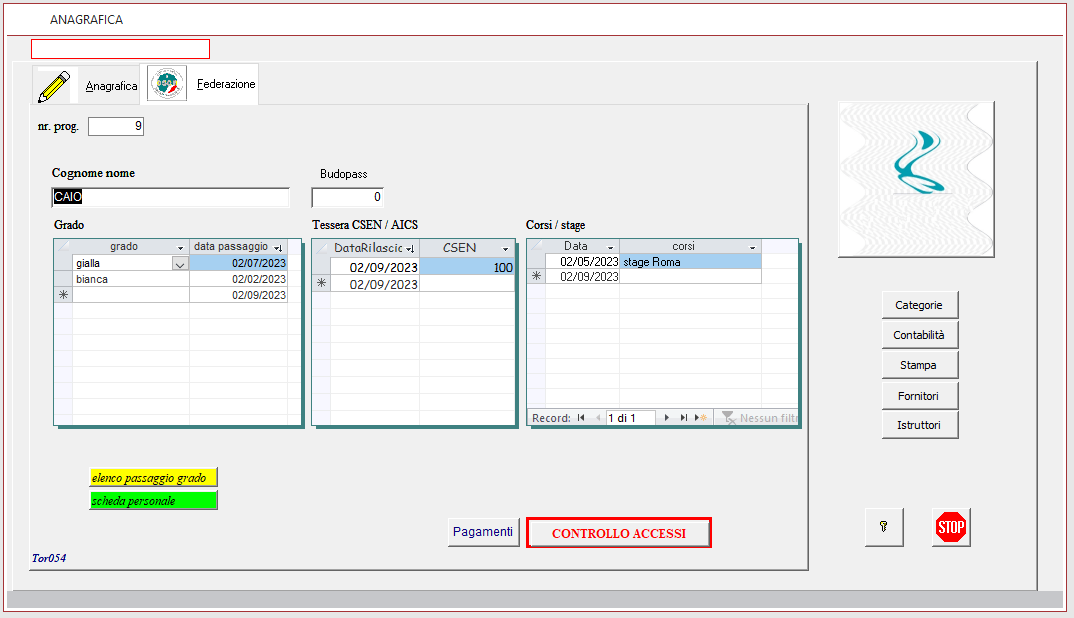This screenshot has width=1074, height=618.
Task: Switch to Anagrafica tab
Action: coord(87,86)
